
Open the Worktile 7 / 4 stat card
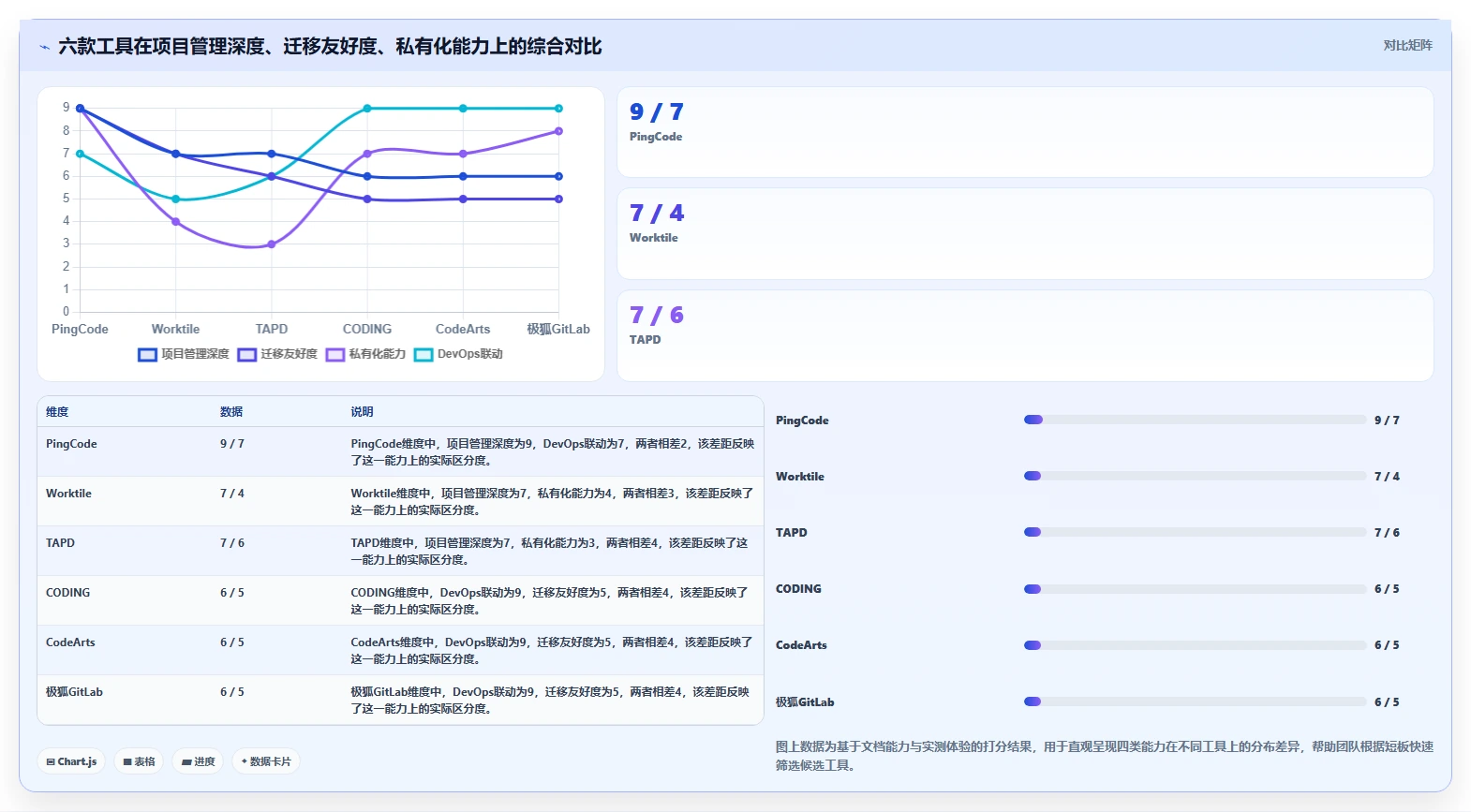[x=1025, y=234]
